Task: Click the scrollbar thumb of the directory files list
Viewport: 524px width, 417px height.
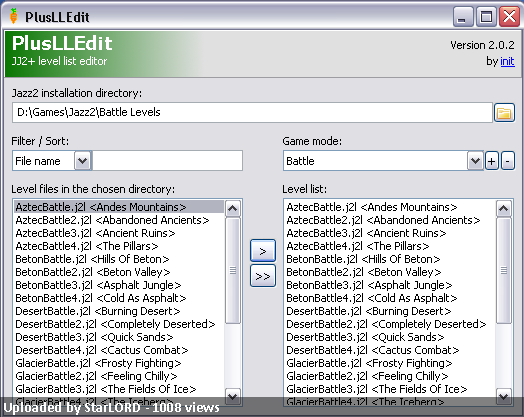Action: 233,271
